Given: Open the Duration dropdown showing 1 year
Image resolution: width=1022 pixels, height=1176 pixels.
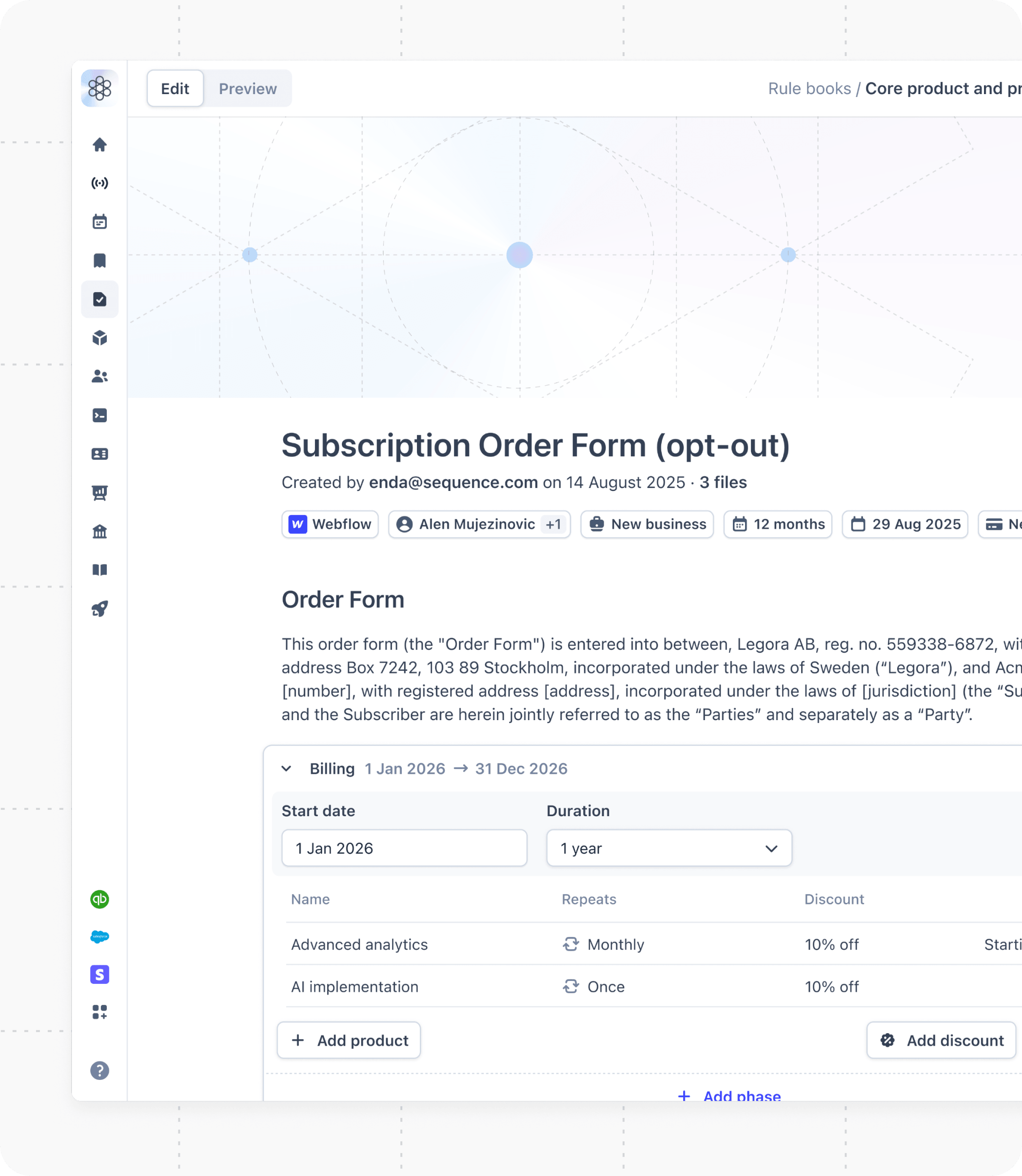Looking at the screenshot, I should (669, 848).
